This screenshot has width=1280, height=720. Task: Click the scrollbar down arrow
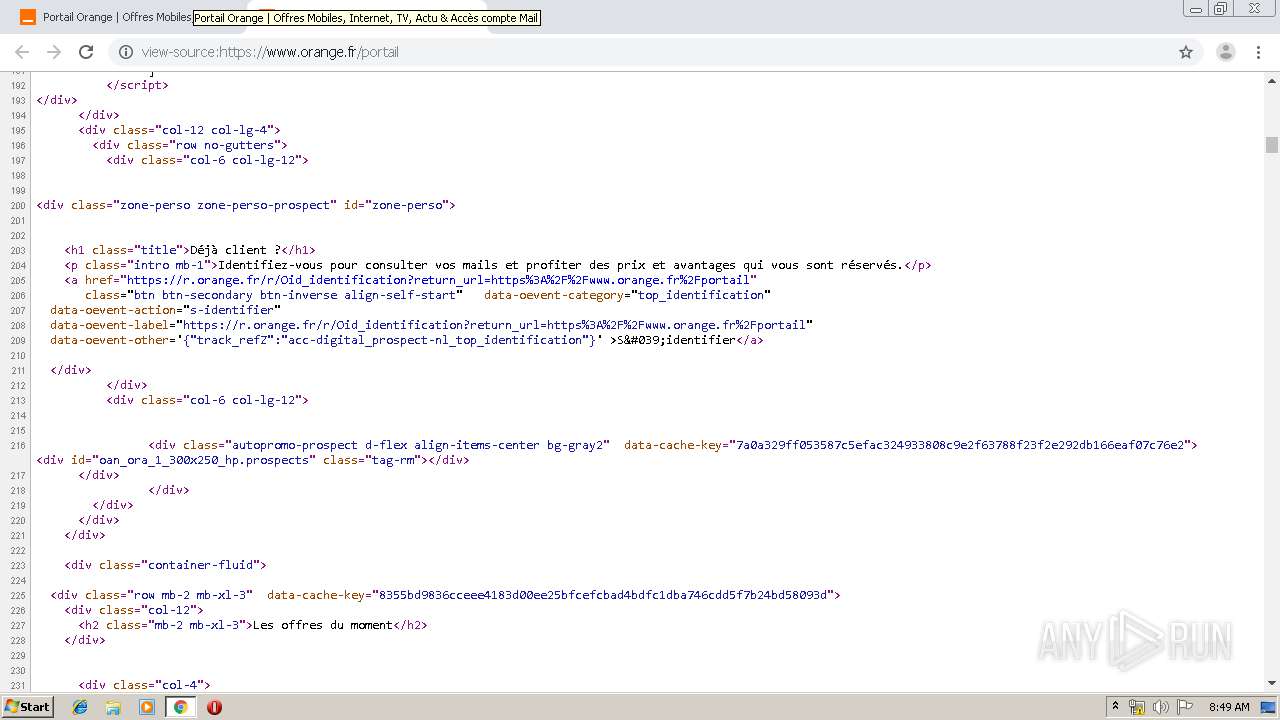coord(1272,683)
